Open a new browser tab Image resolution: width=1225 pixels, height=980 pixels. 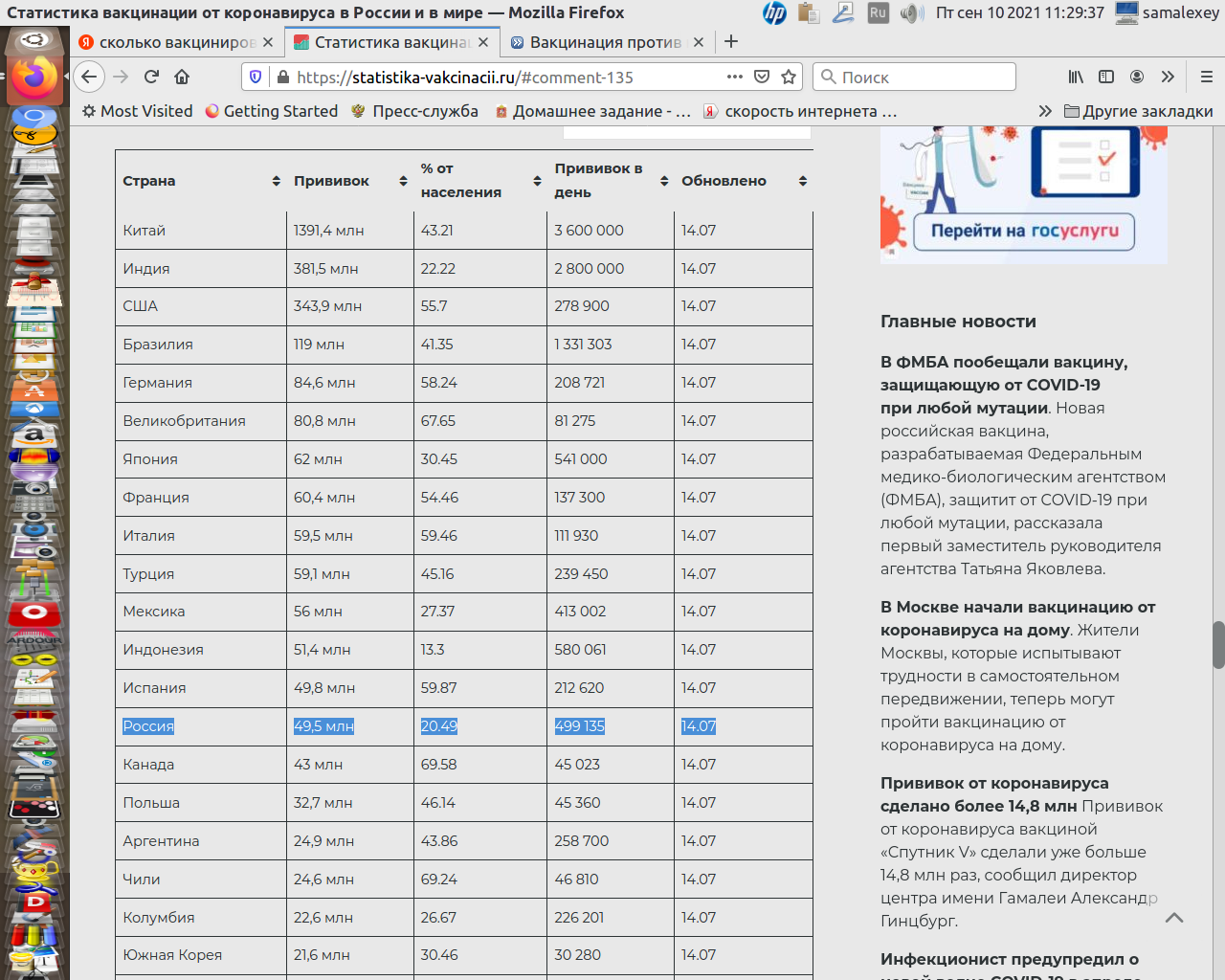[731, 41]
